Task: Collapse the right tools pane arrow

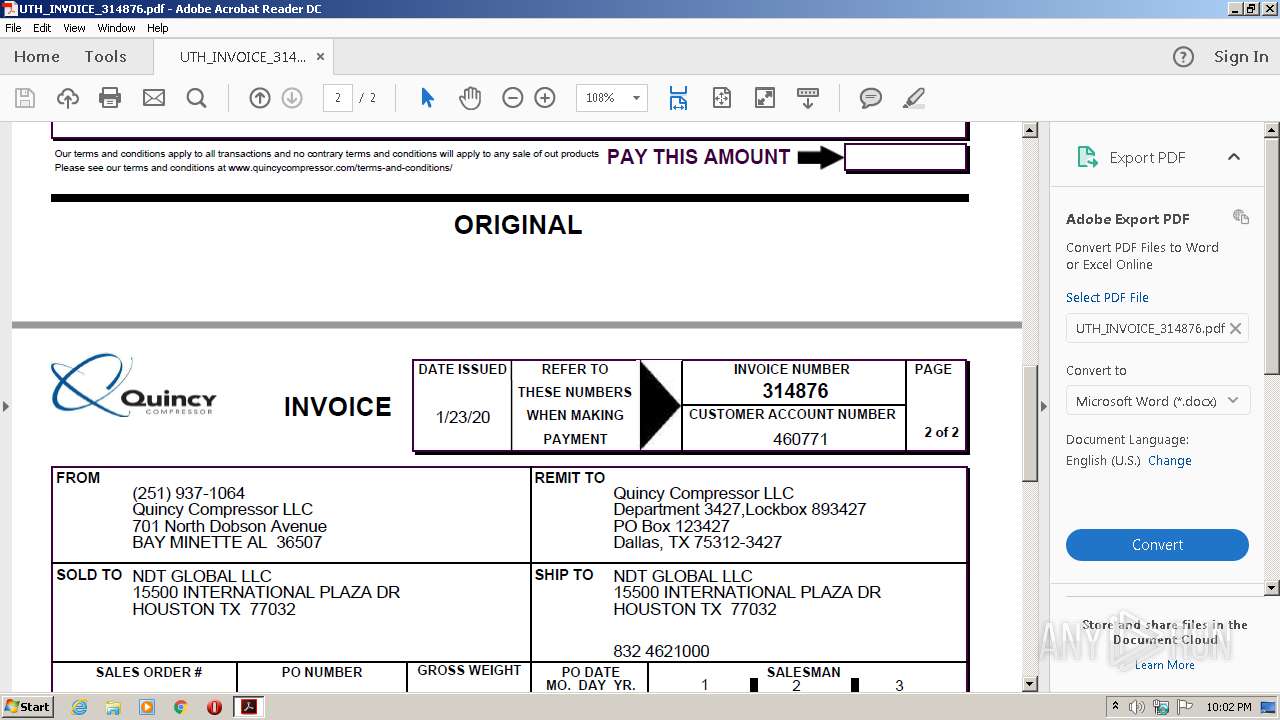Action: coord(1044,406)
